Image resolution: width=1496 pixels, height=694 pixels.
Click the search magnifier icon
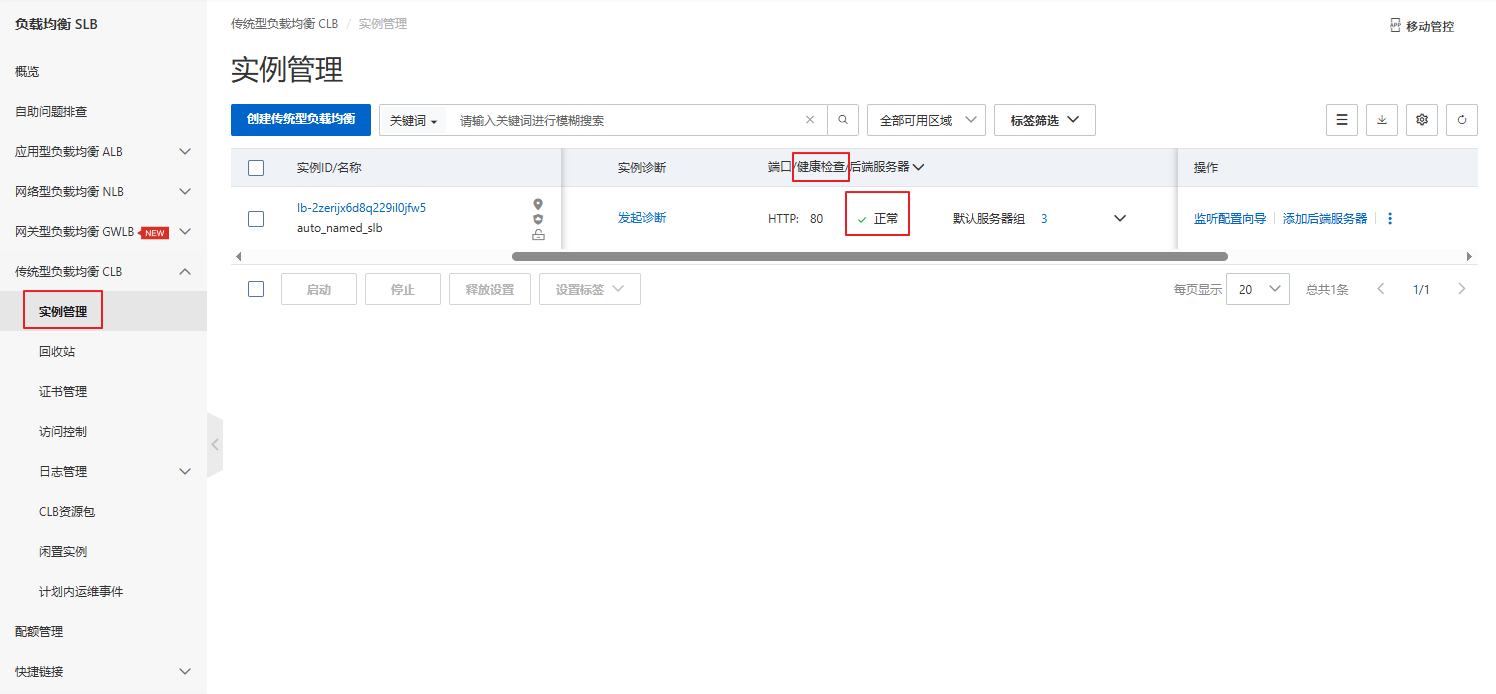[x=843, y=120]
